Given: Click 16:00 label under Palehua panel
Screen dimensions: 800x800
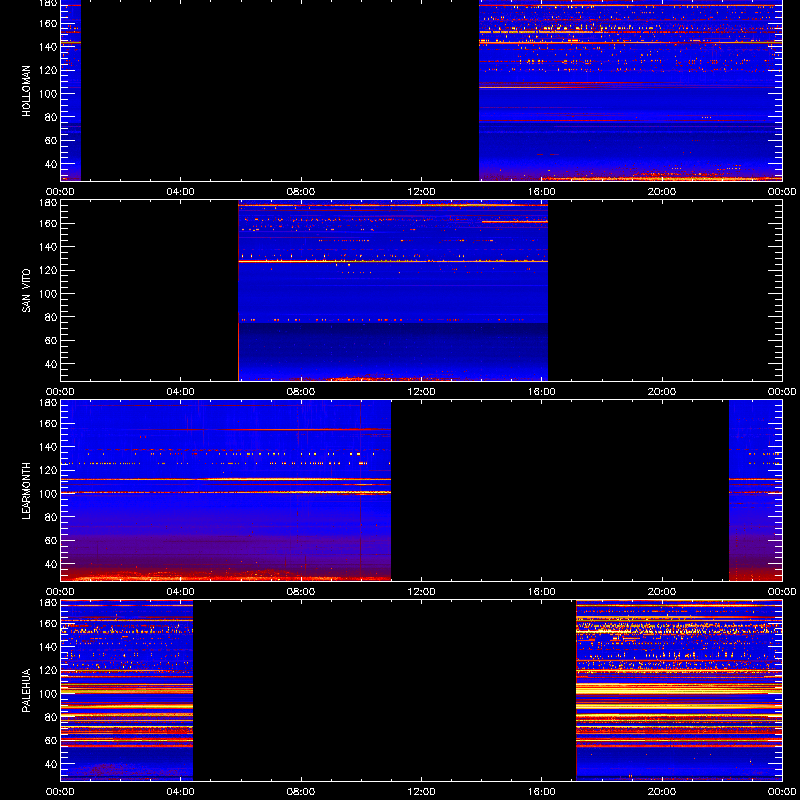Looking at the screenshot, I should click(542, 792).
